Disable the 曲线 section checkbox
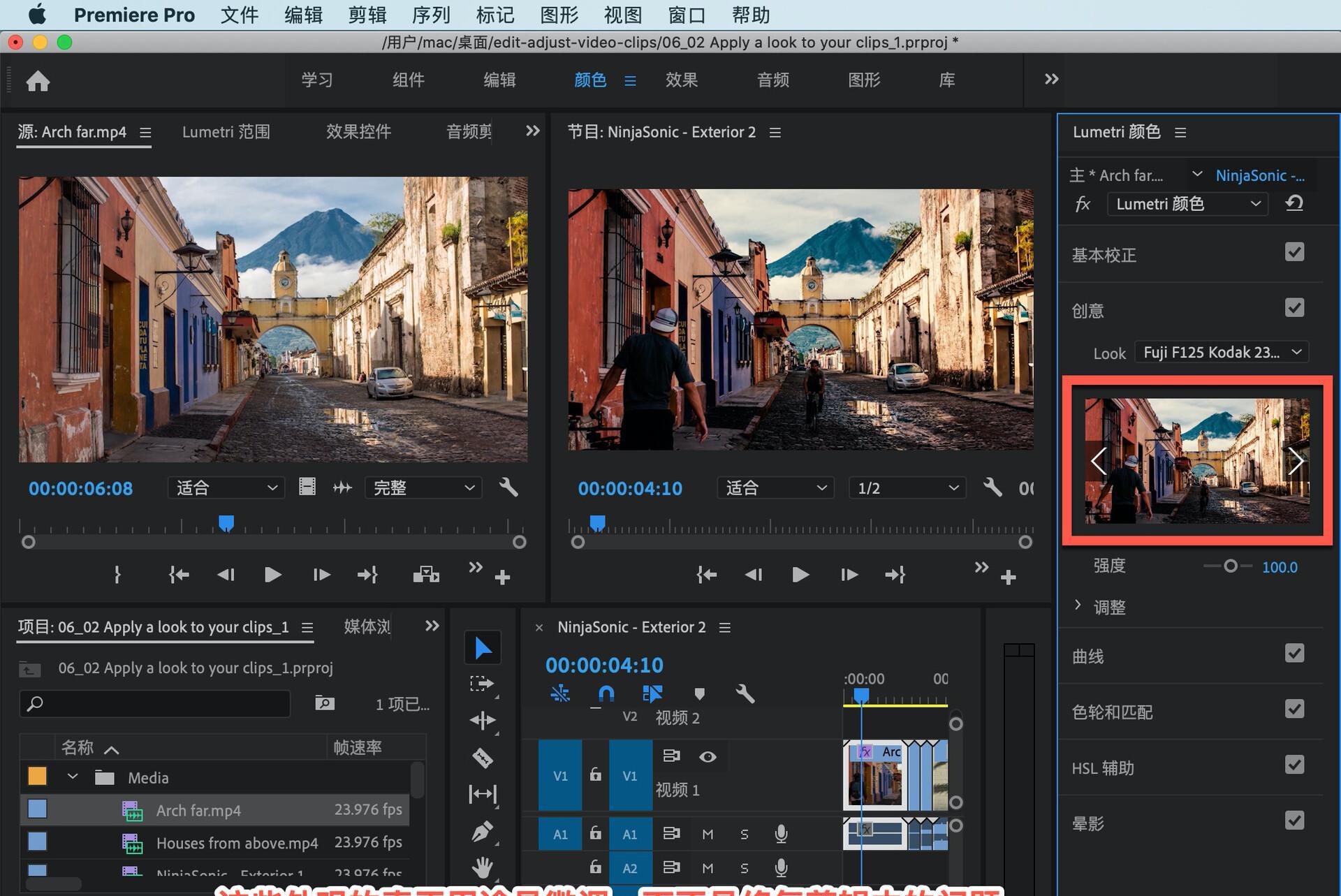This screenshot has width=1341, height=896. point(1294,654)
